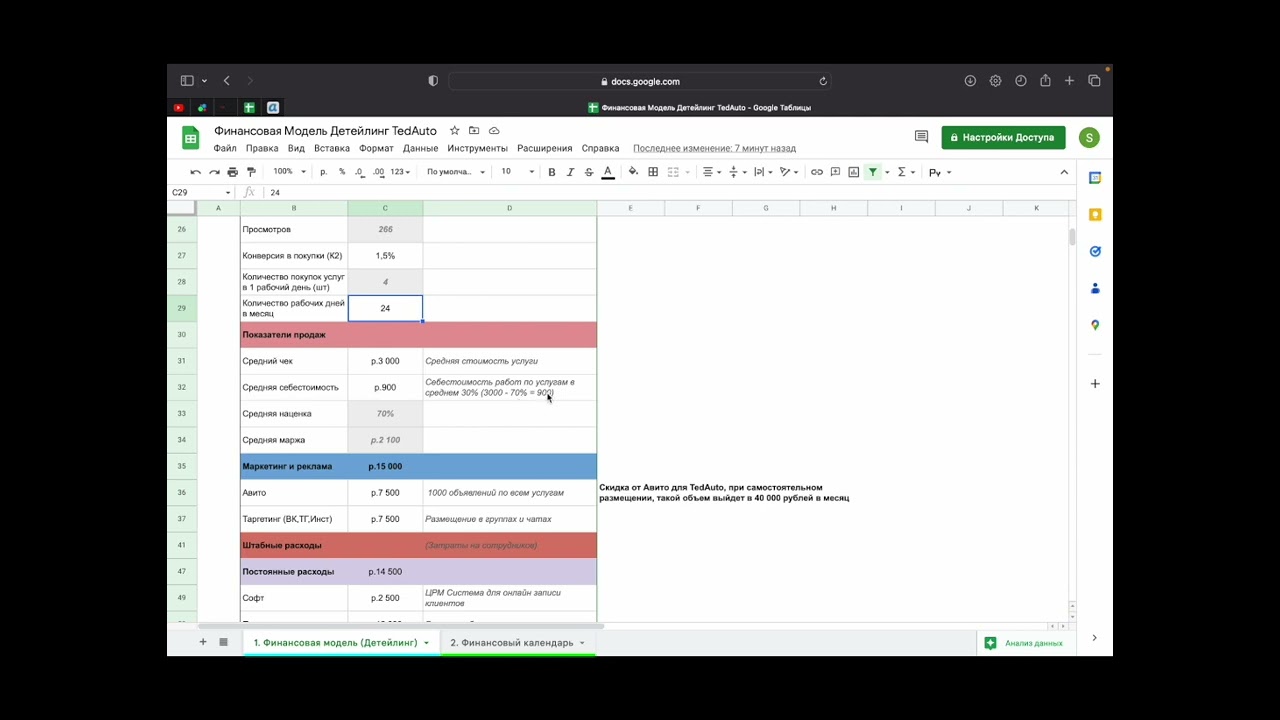Image resolution: width=1280 pixels, height=720 pixels.
Task: Open the Формат menu
Action: 376,148
